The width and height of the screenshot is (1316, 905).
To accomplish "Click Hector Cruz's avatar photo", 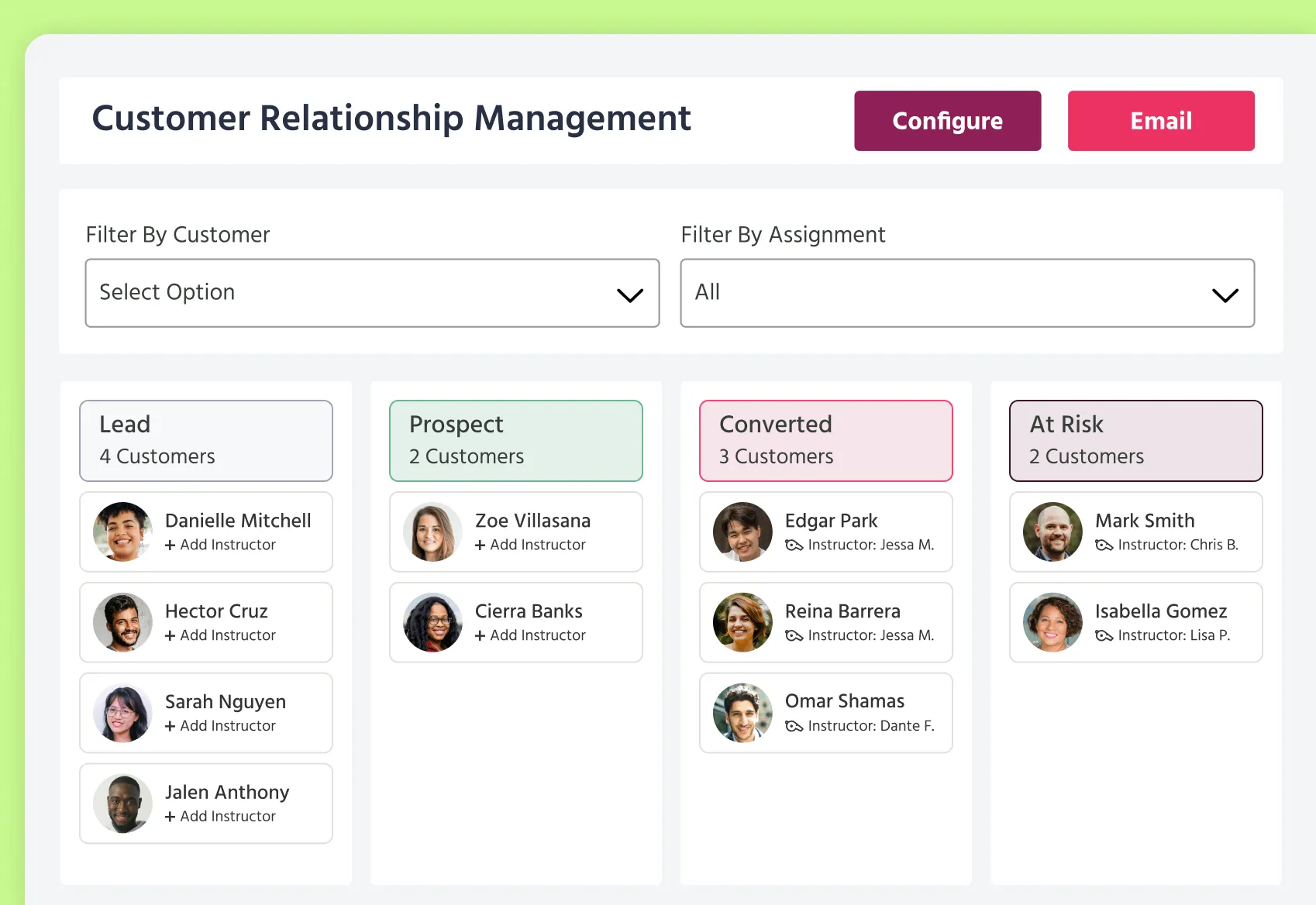I will (x=122, y=622).
